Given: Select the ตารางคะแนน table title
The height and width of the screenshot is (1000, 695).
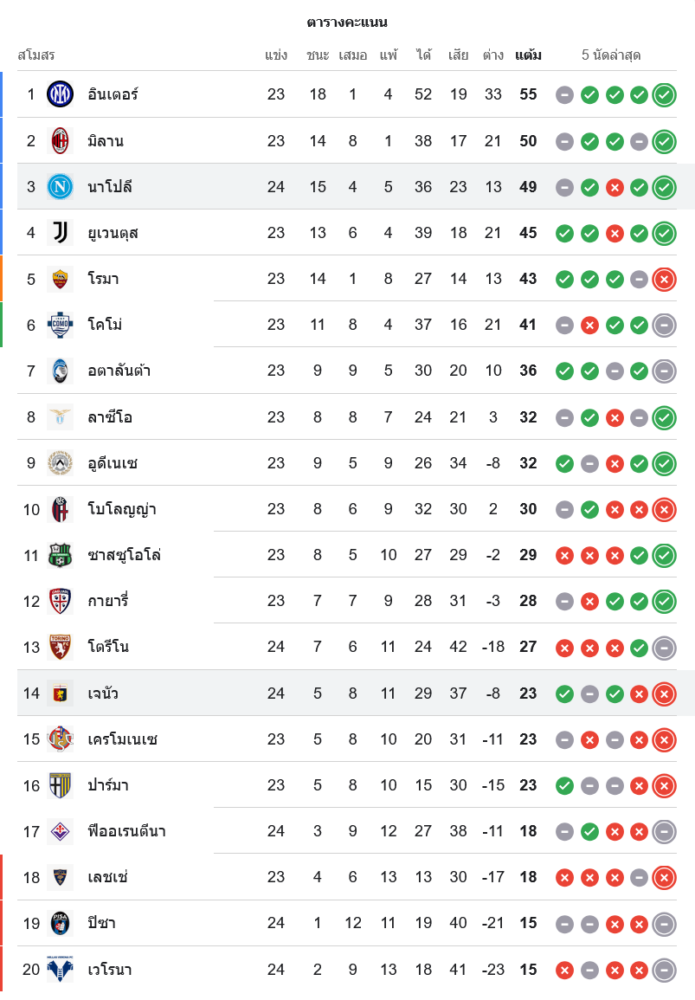Looking at the screenshot, I should [347, 22].
